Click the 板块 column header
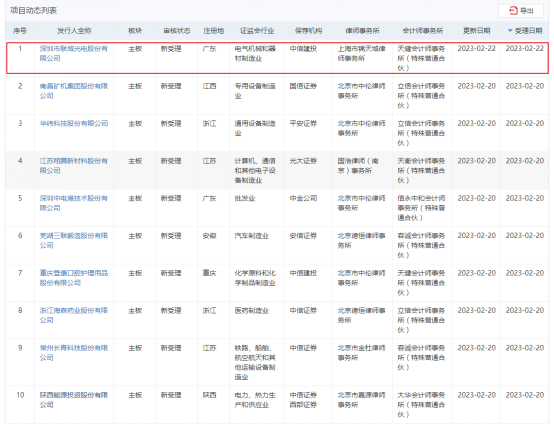 click(135, 31)
